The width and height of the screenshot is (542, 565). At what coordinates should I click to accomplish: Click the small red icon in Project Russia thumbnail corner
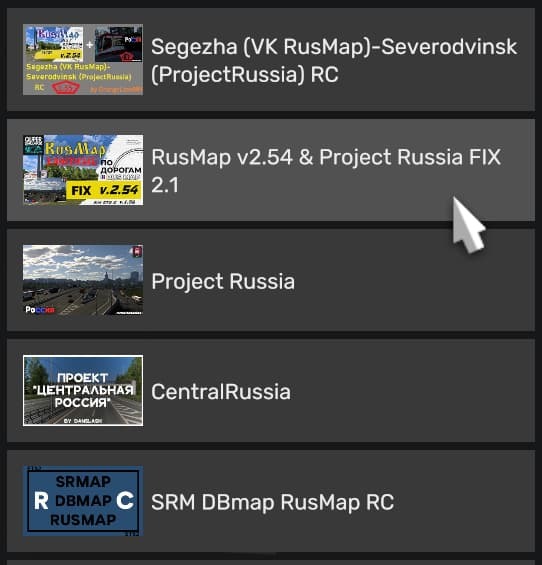(137, 252)
